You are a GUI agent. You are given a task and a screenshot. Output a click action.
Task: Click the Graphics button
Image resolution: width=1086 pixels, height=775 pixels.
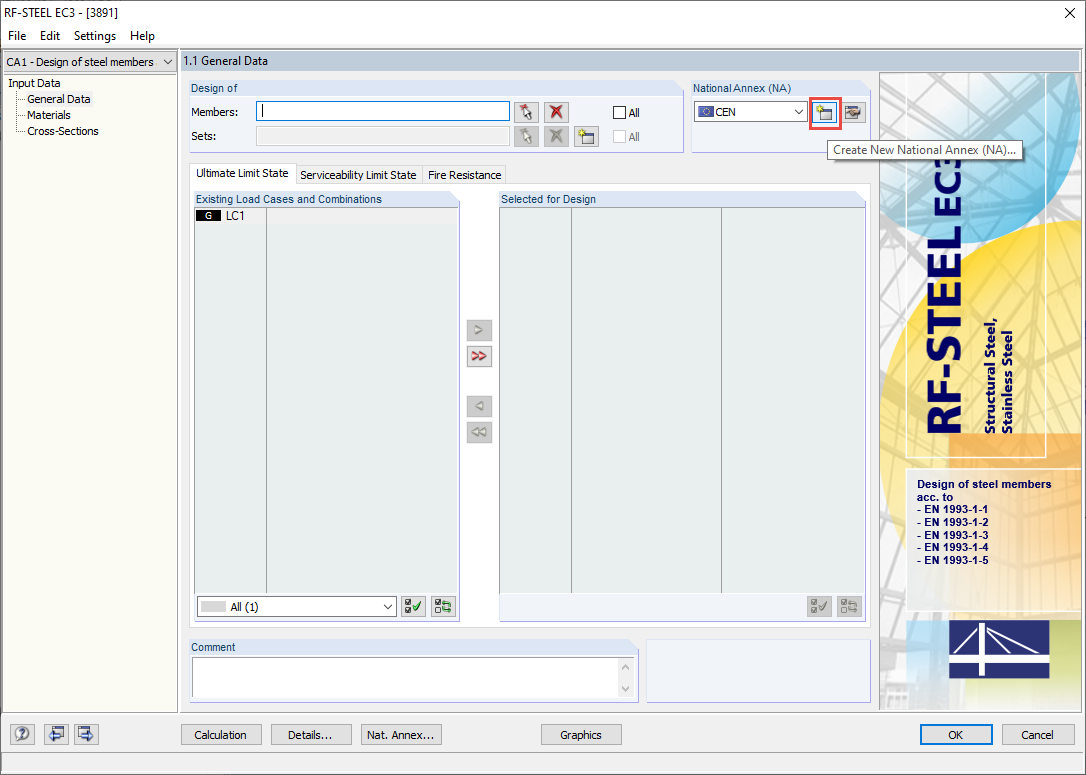pyautogui.click(x=580, y=735)
